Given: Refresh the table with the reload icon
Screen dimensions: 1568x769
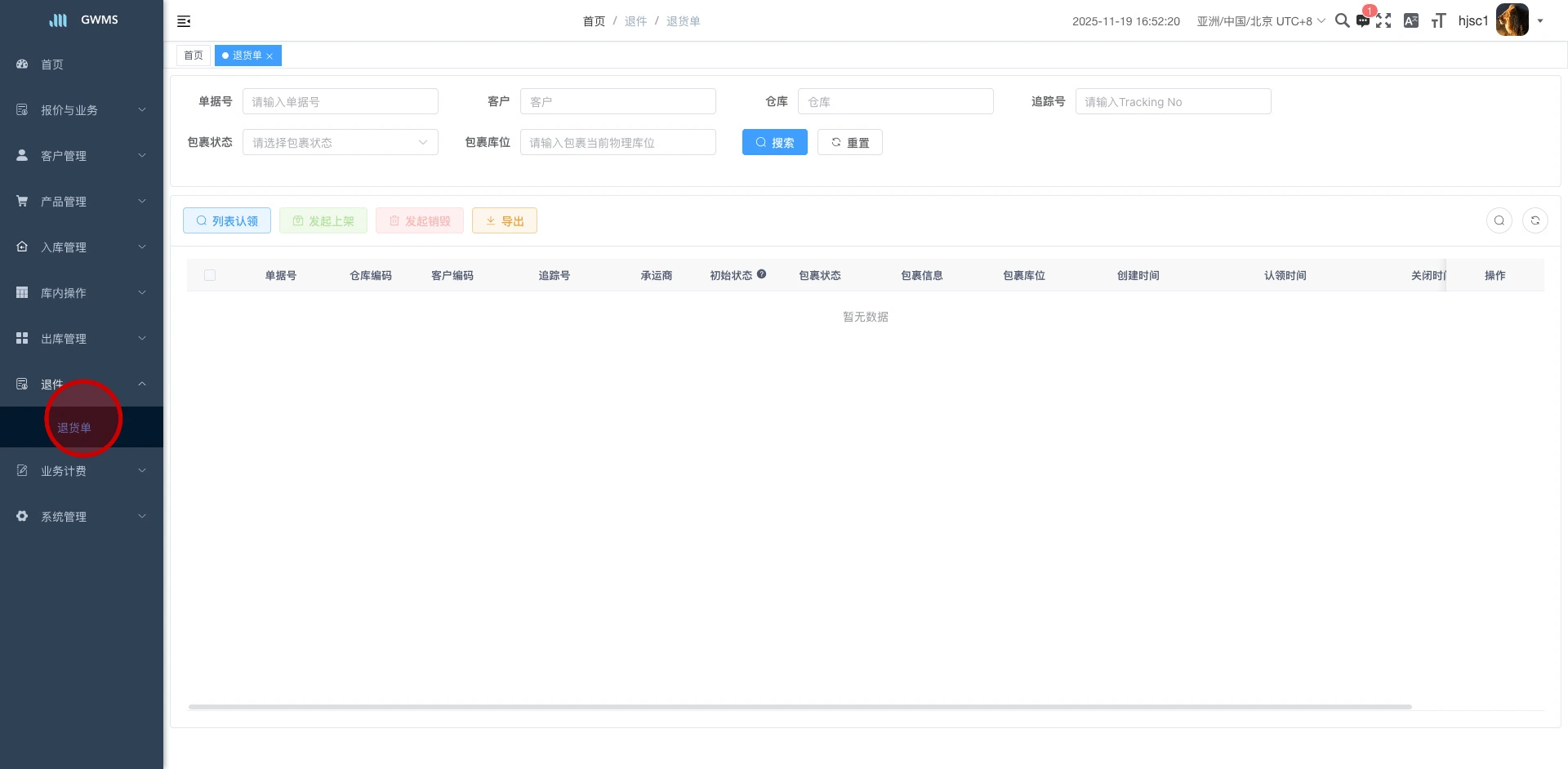Looking at the screenshot, I should pyautogui.click(x=1535, y=220).
